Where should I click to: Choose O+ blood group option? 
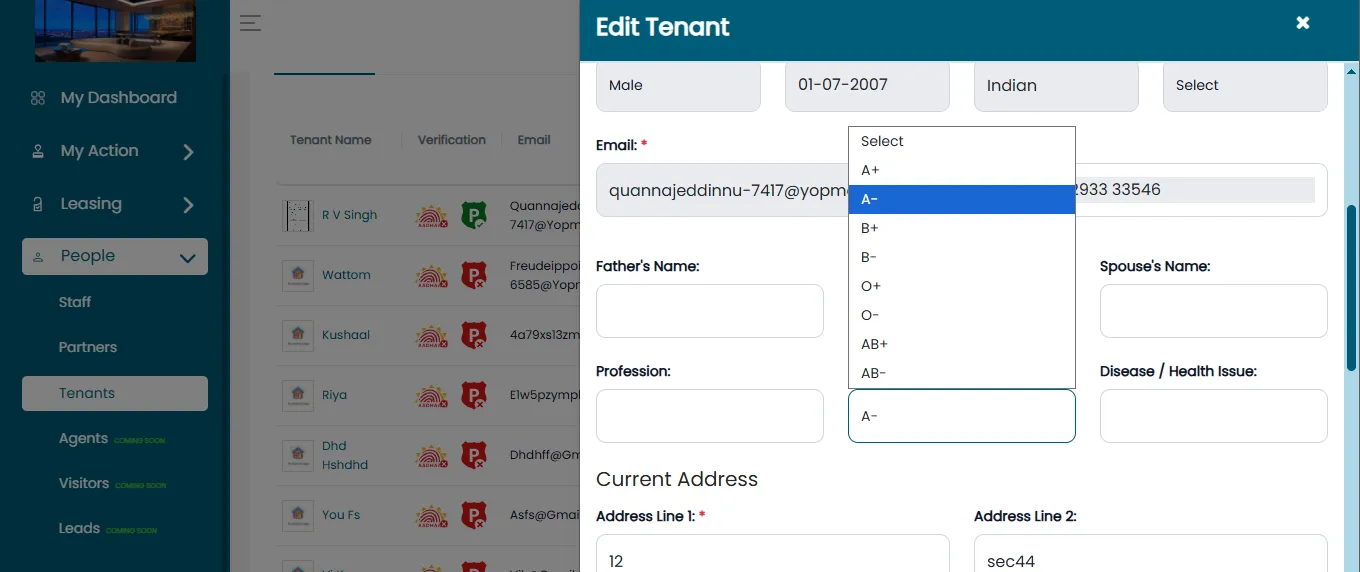(x=962, y=287)
